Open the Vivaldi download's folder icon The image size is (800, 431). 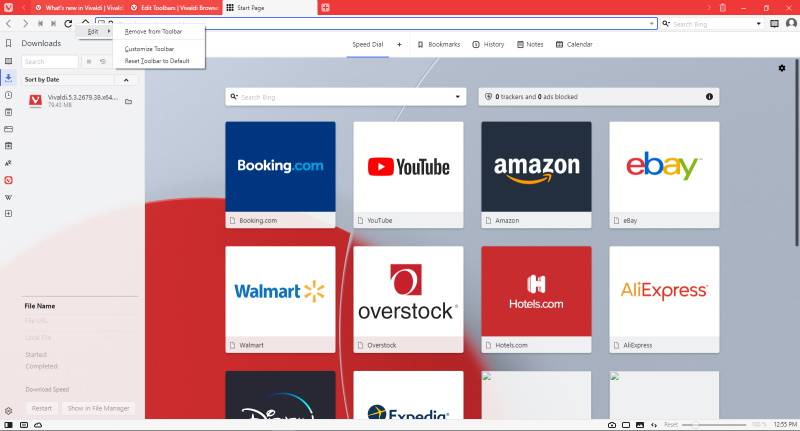pyautogui.click(x=129, y=102)
